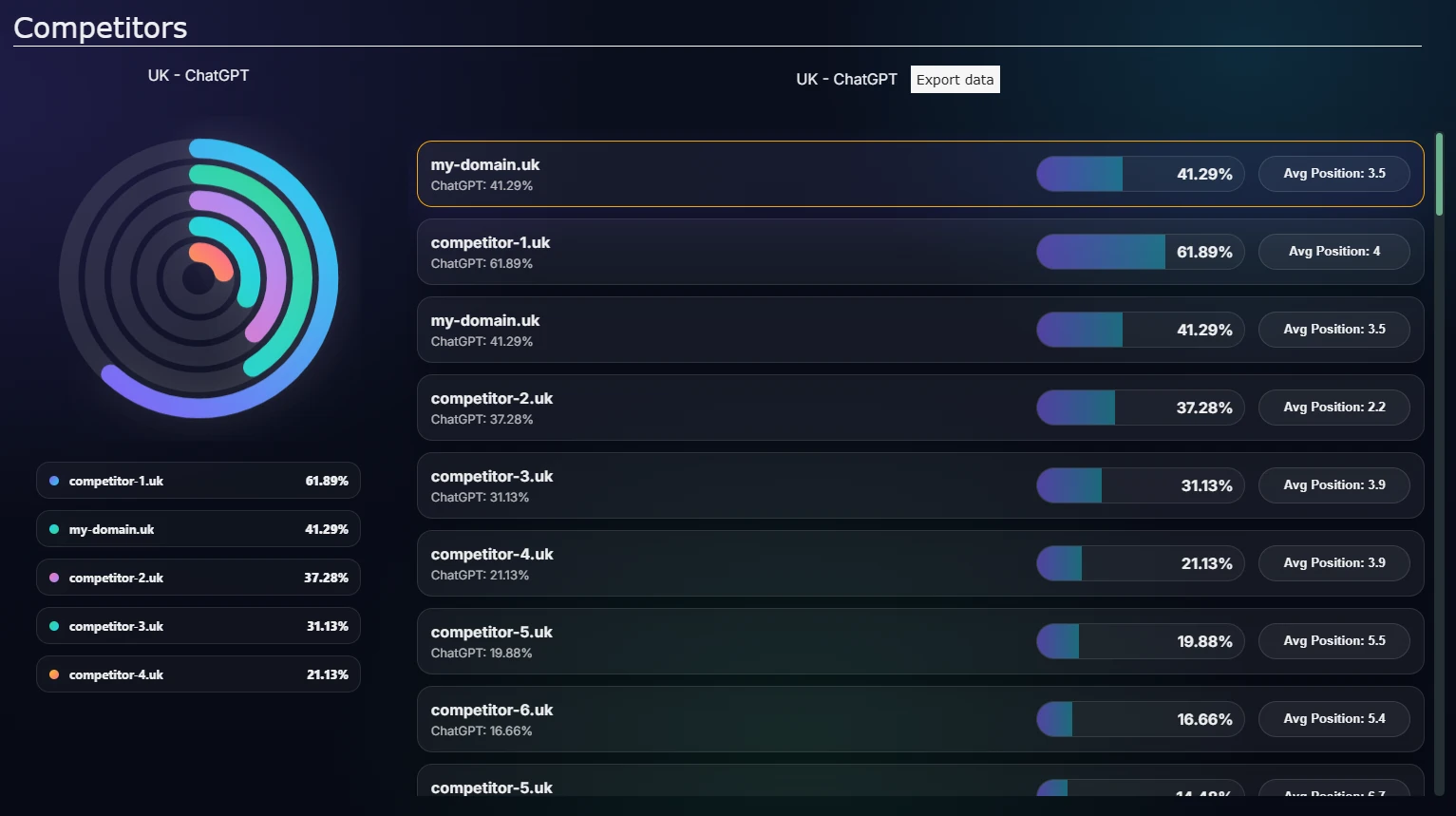The image size is (1456, 816).
Task: Click the 16.66% progress bar
Action: click(x=1140, y=720)
